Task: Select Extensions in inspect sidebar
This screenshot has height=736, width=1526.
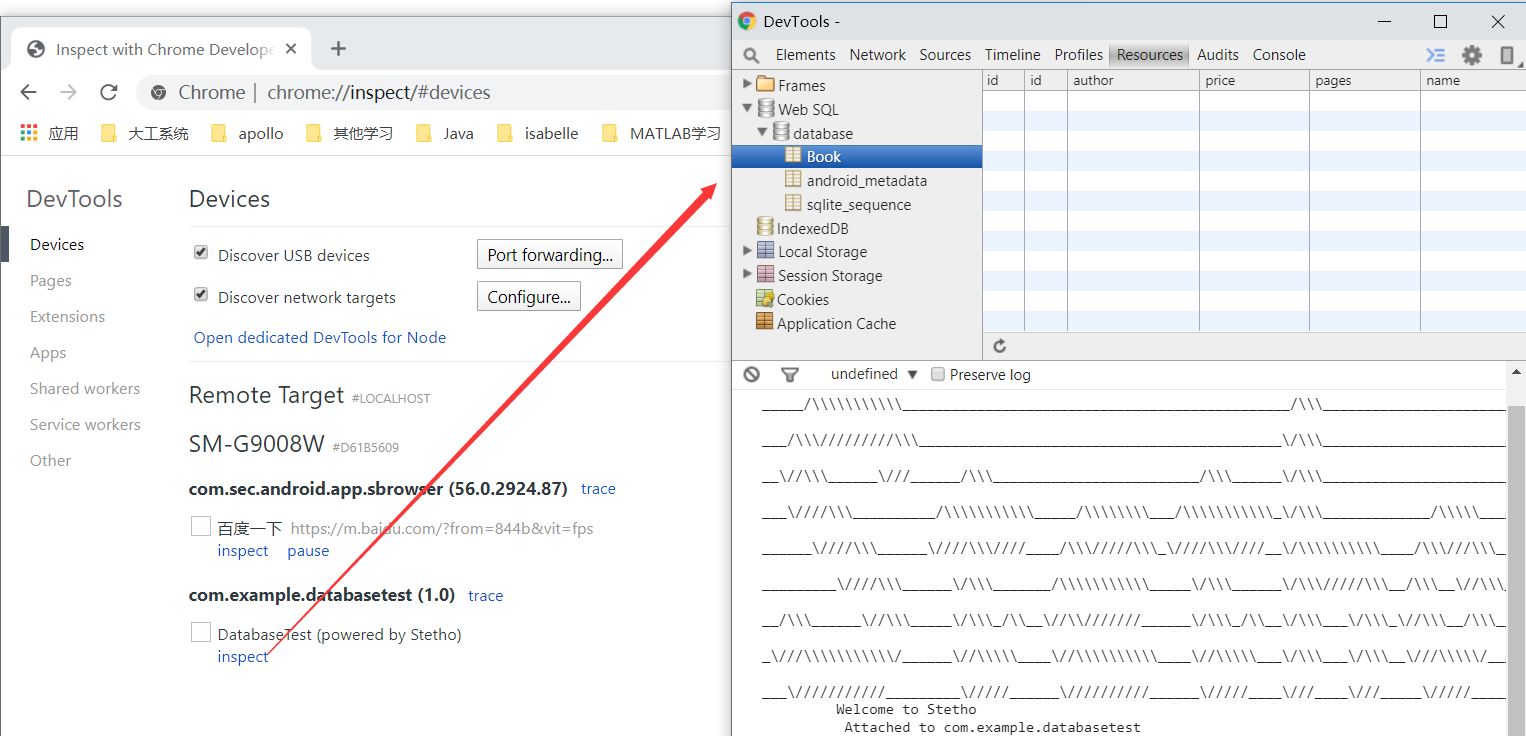Action: point(67,317)
